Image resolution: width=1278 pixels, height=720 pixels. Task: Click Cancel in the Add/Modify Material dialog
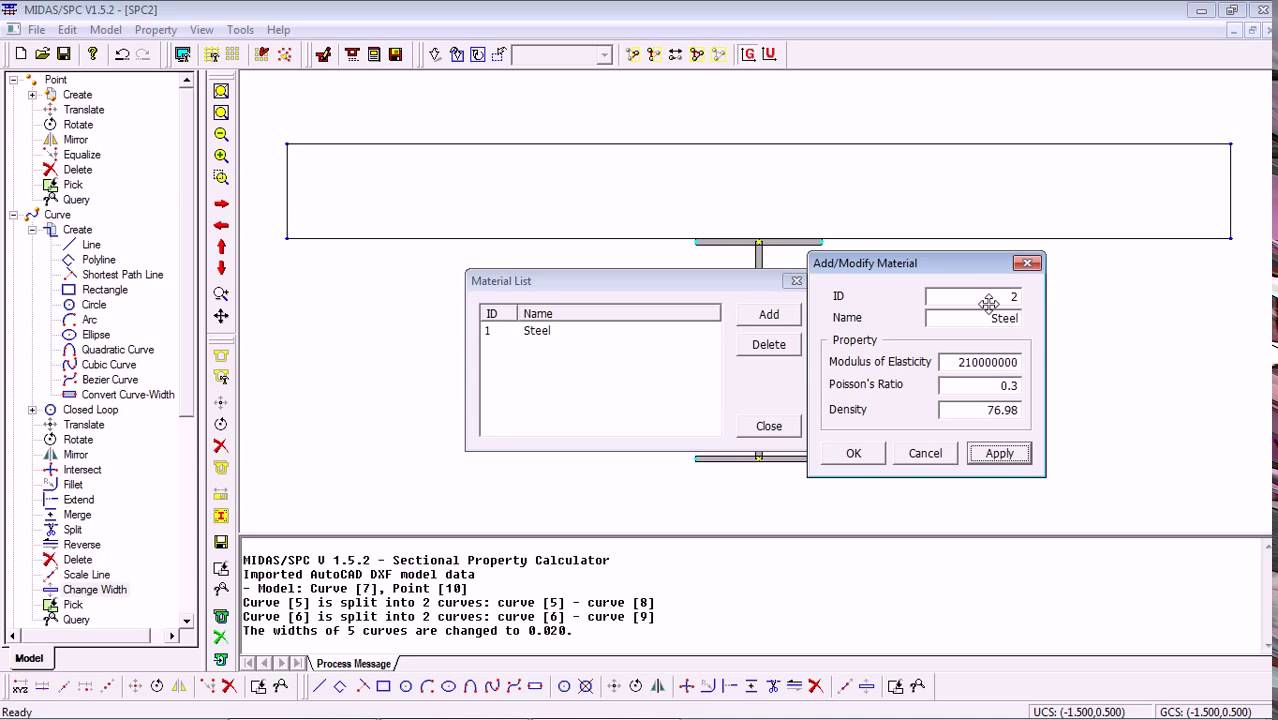click(925, 453)
